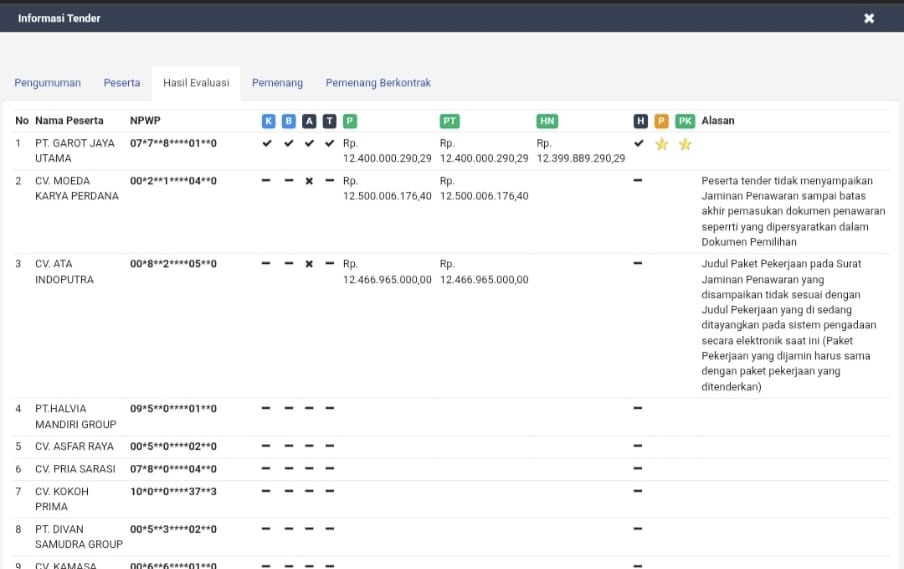Click the dark H column badge
Viewport: 904px width, 569px height.
(641, 121)
